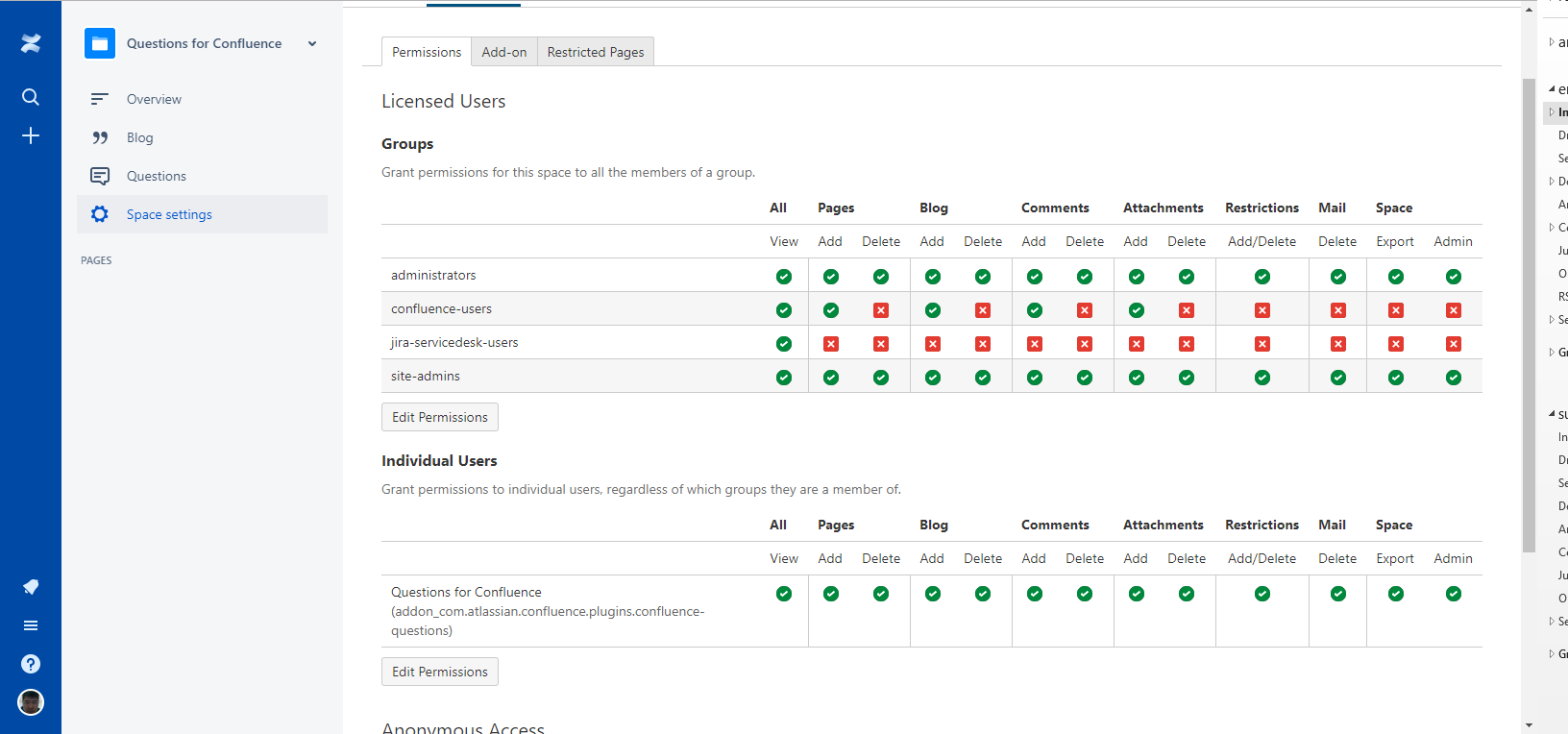Click Edit Permissions under Groups

pyautogui.click(x=440, y=417)
